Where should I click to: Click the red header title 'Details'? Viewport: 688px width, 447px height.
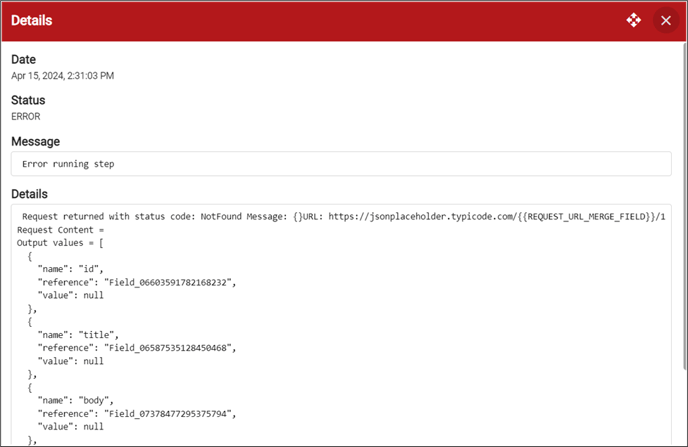tap(32, 20)
